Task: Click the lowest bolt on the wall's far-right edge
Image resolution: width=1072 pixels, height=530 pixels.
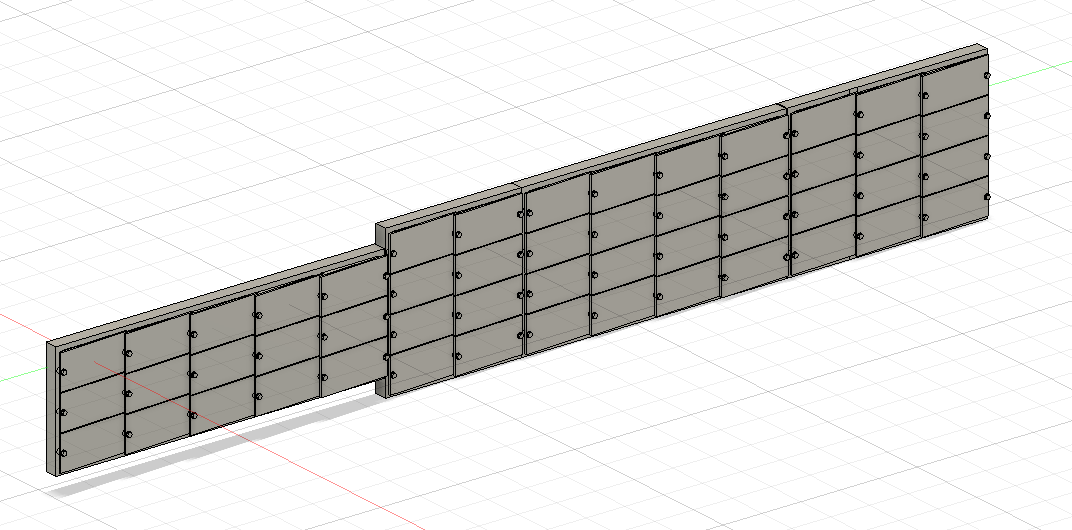Action: click(x=987, y=199)
